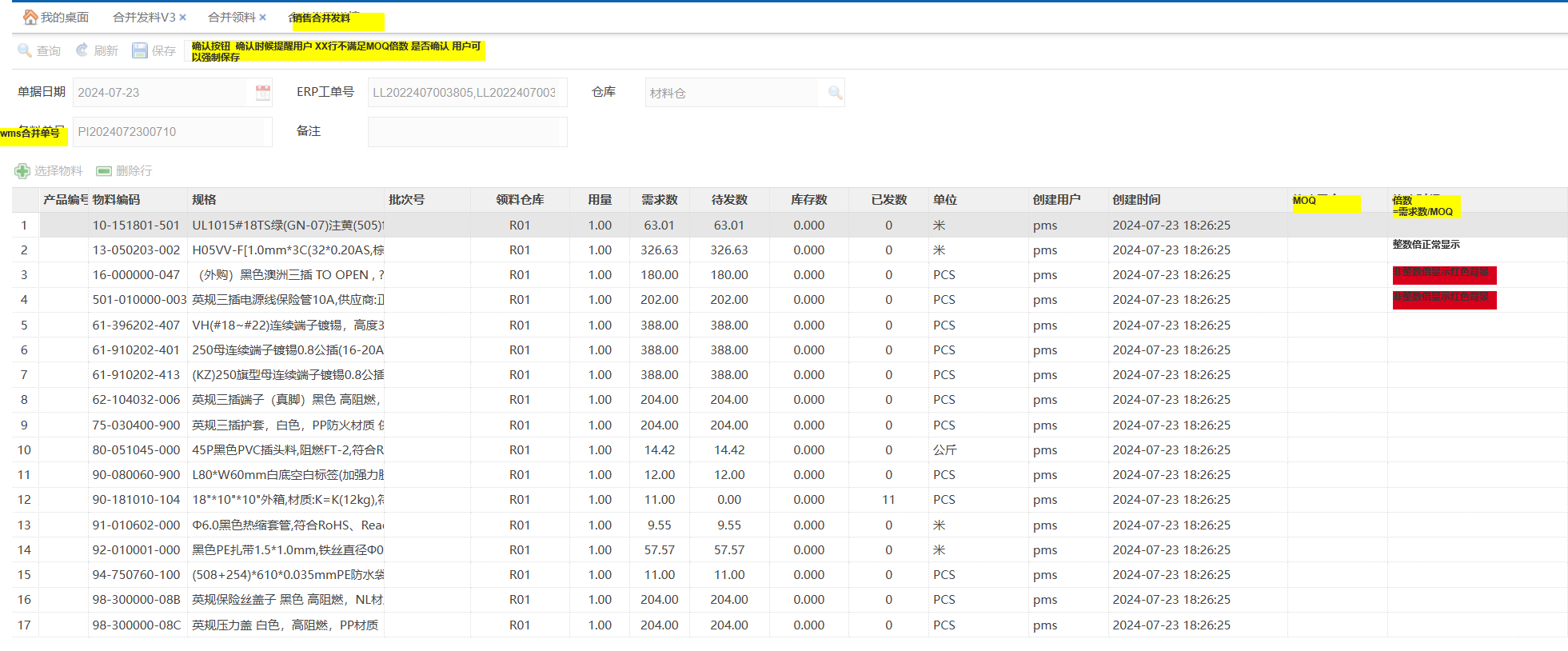Viewport: 1568px width, 651px height.
Task: Click the 保存 floppy disk icon
Action: pos(140,50)
